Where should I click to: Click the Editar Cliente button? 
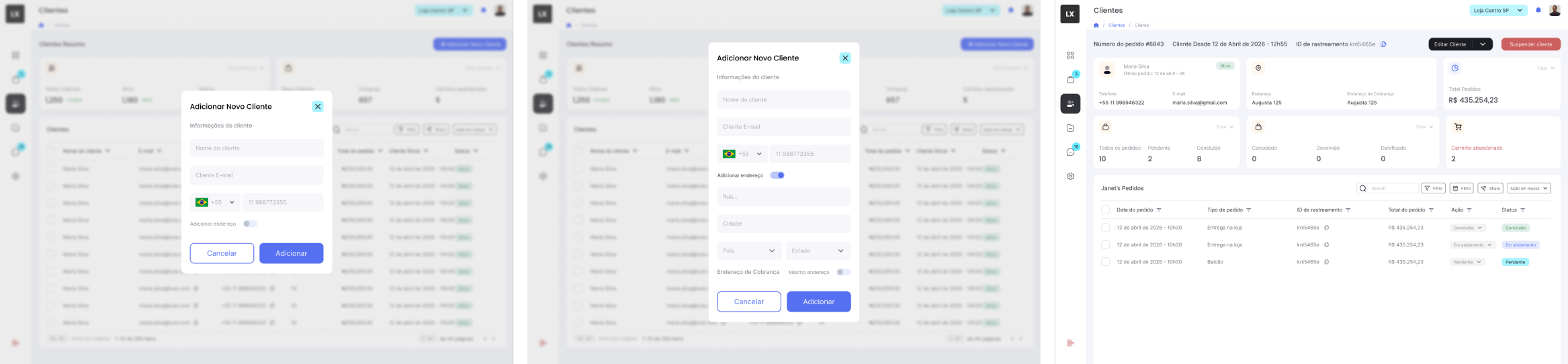(x=1450, y=44)
